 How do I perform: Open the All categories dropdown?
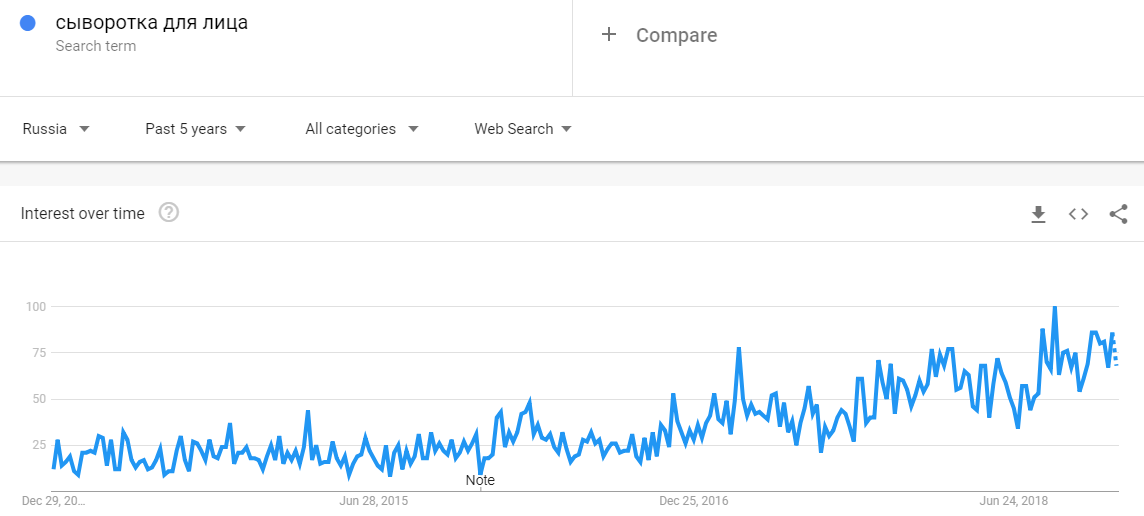click(x=361, y=129)
